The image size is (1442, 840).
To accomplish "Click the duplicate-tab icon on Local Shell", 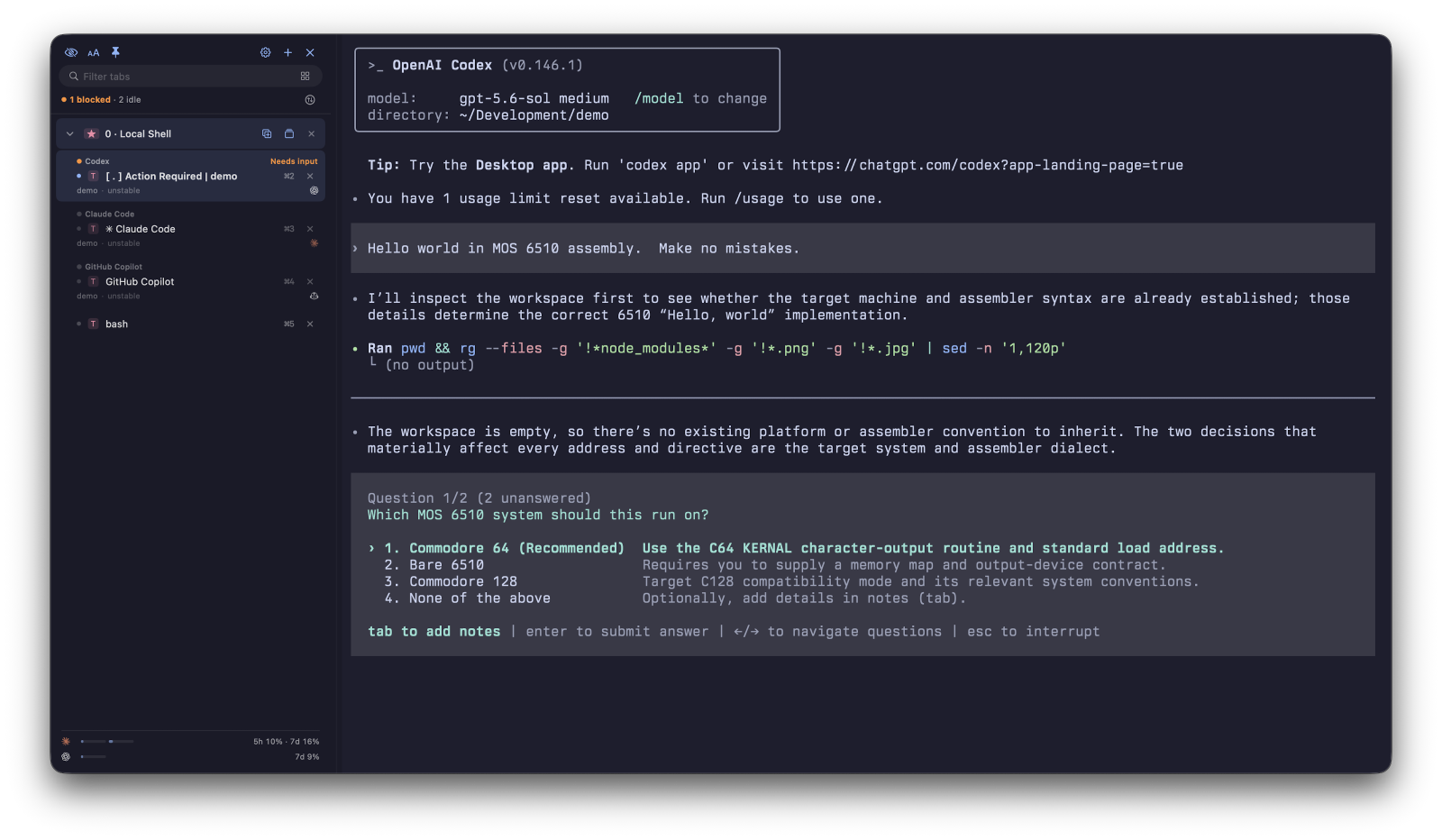I will [x=267, y=133].
